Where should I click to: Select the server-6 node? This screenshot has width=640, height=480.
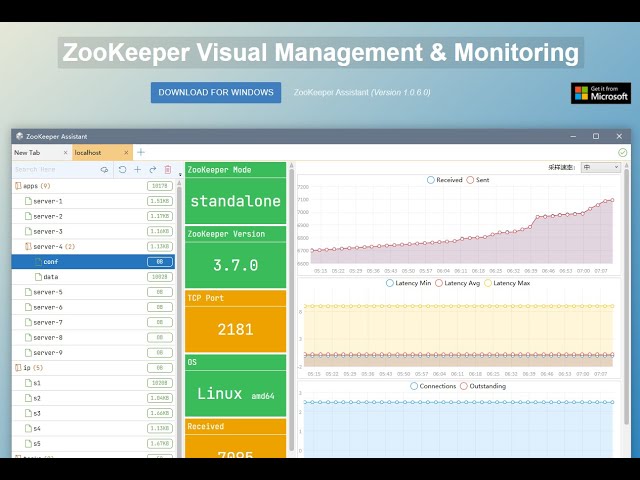pyautogui.click(x=93, y=307)
